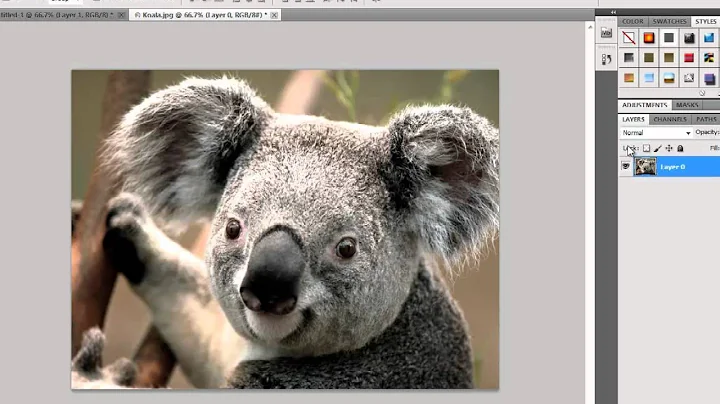Image resolution: width=720 pixels, height=404 pixels.
Task: Switch to the Swatches tab
Action: click(669, 22)
